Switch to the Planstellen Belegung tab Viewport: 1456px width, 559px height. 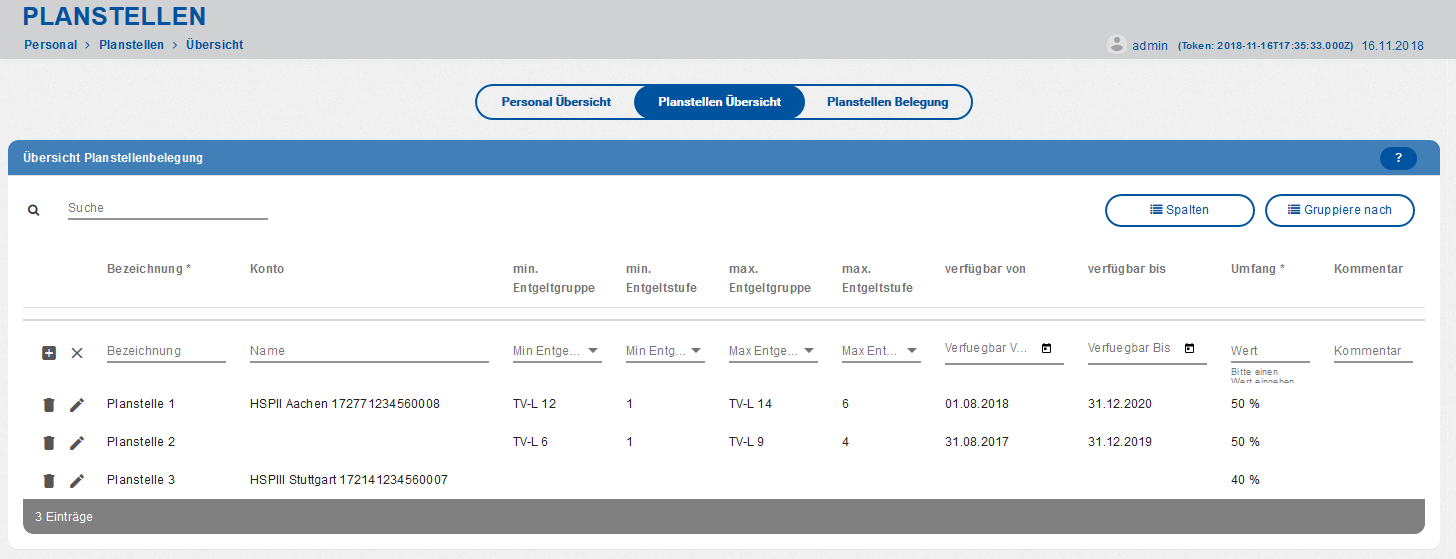click(x=887, y=102)
